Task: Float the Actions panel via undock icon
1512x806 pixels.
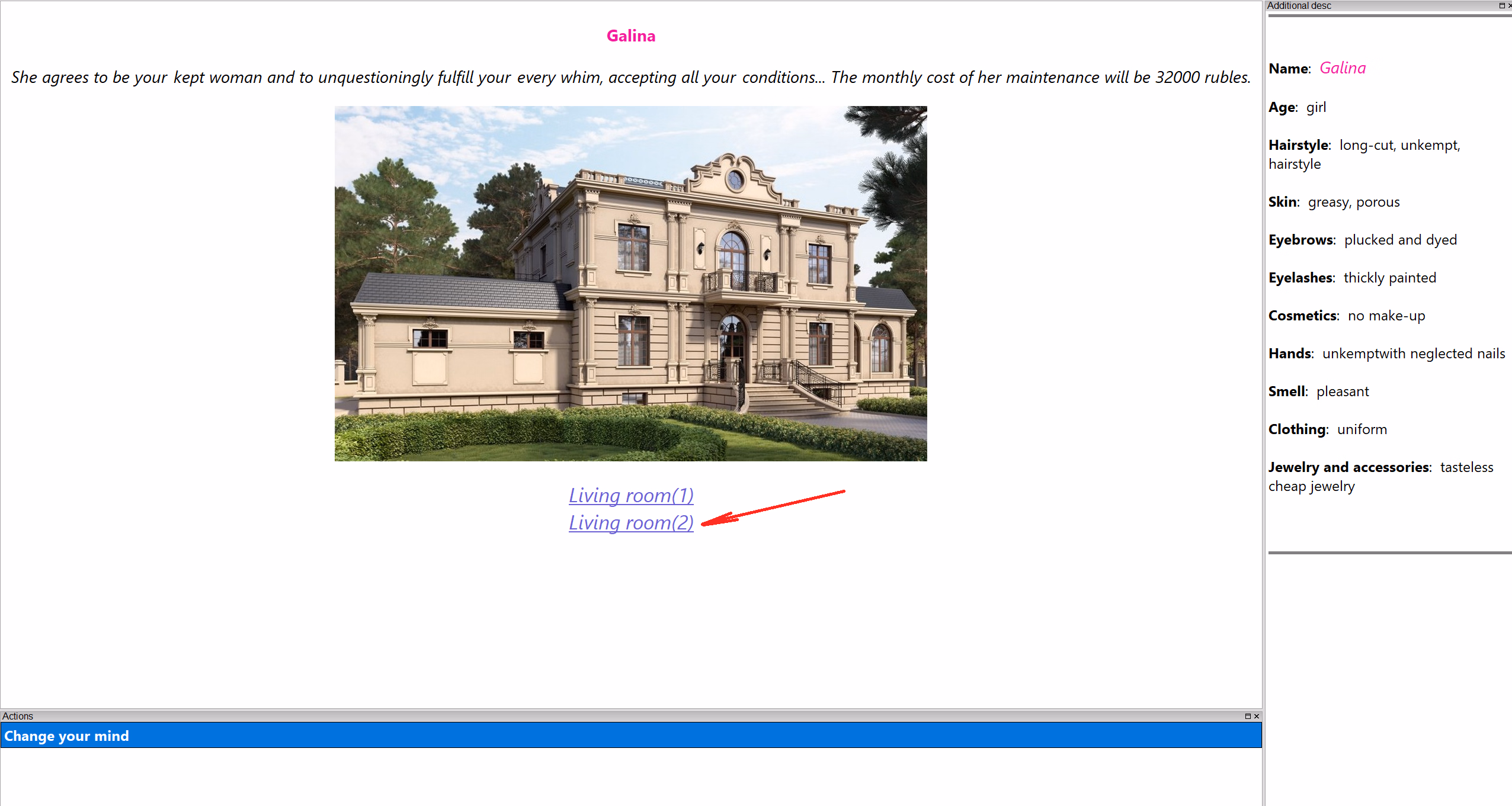Action: (x=1247, y=716)
